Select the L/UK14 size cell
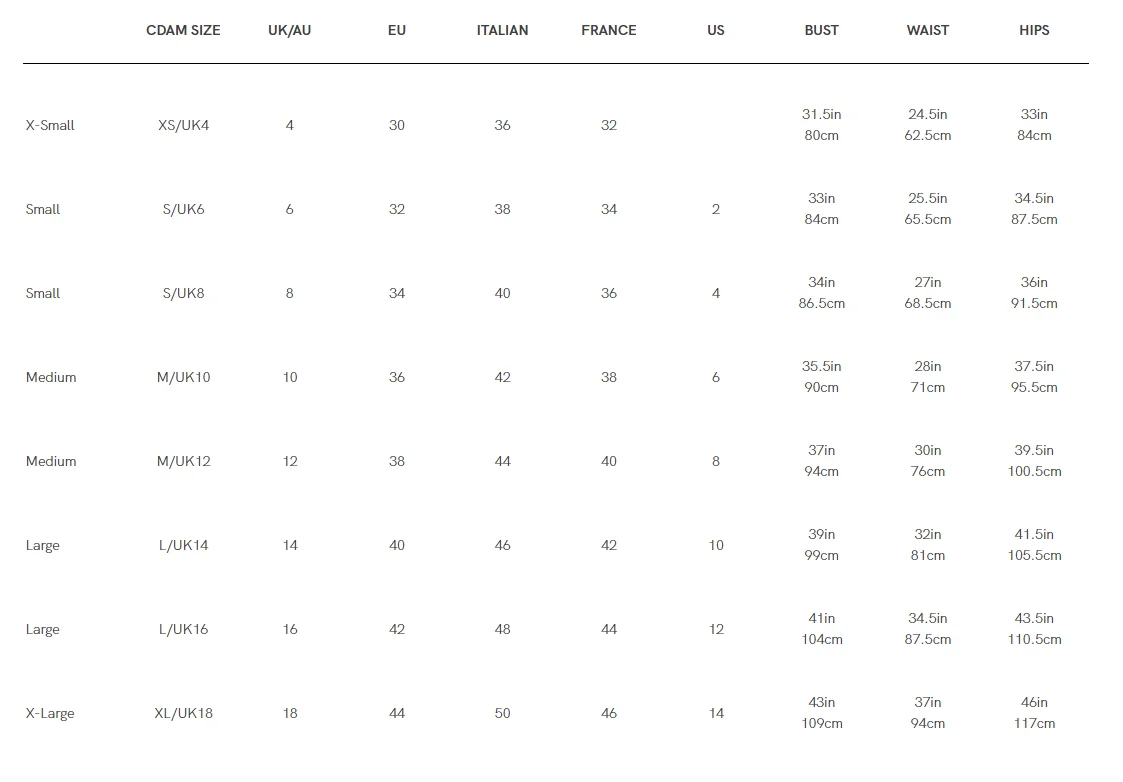 pyautogui.click(x=184, y=545)
